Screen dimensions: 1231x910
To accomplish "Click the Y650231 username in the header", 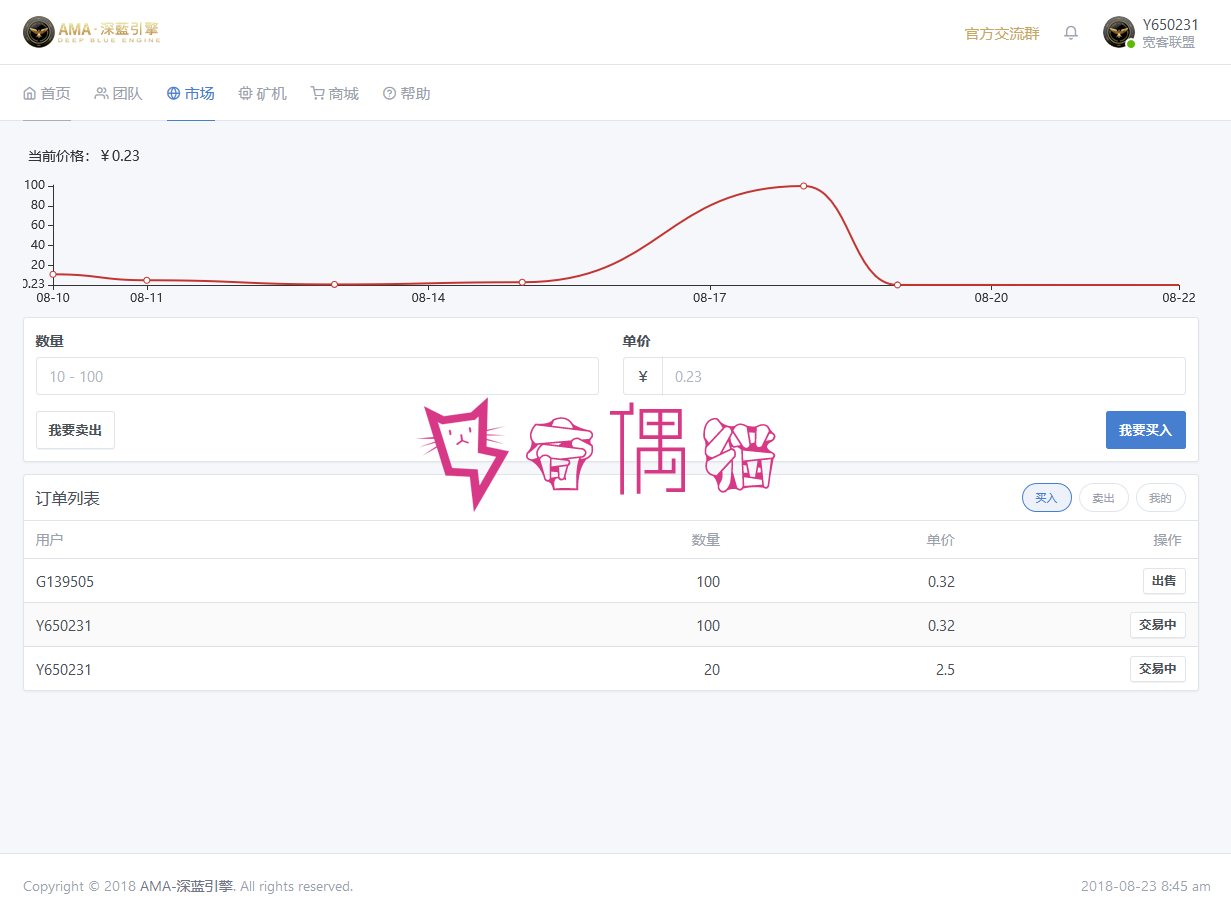I will [x=1171, y=25].
